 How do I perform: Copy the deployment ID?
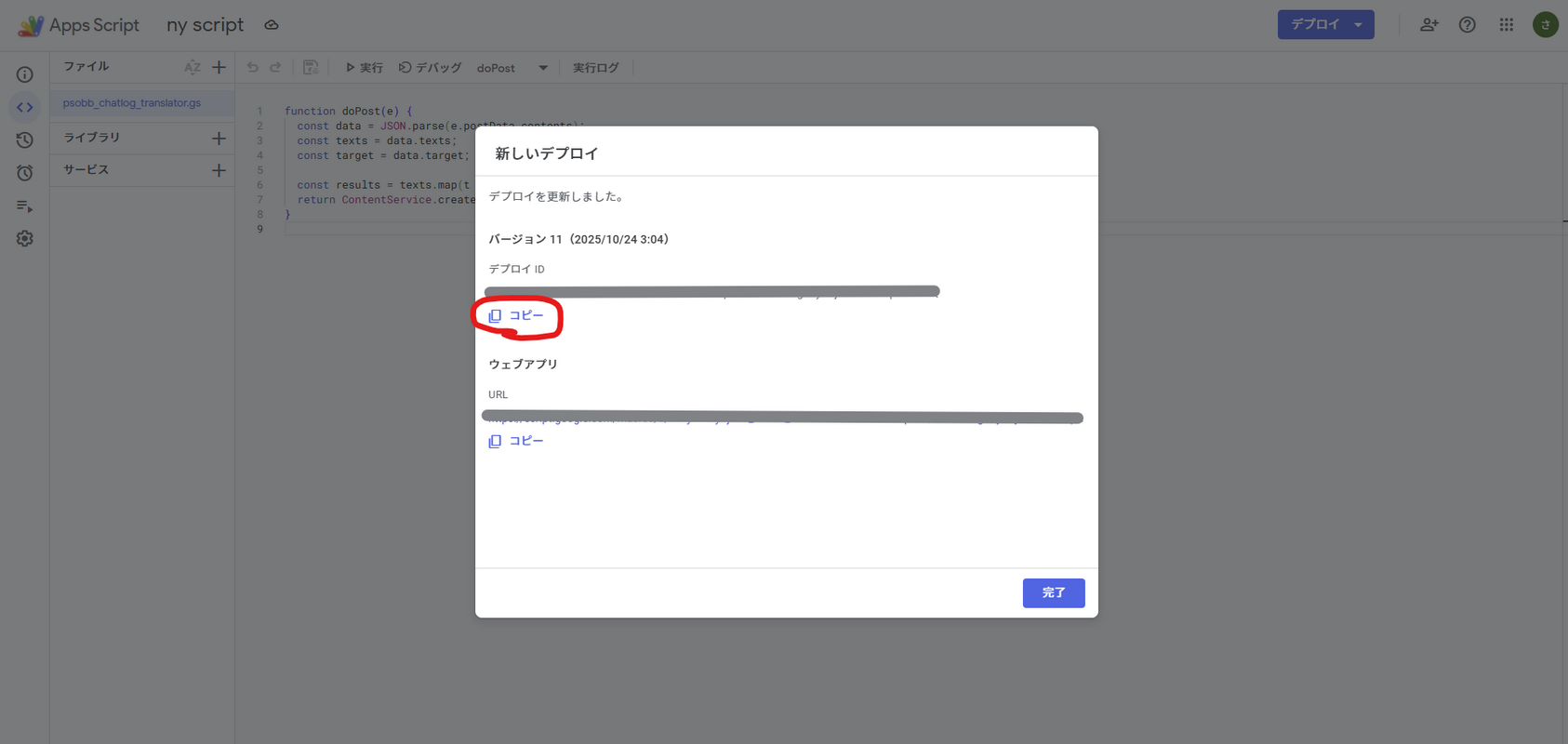click(516, 316)
